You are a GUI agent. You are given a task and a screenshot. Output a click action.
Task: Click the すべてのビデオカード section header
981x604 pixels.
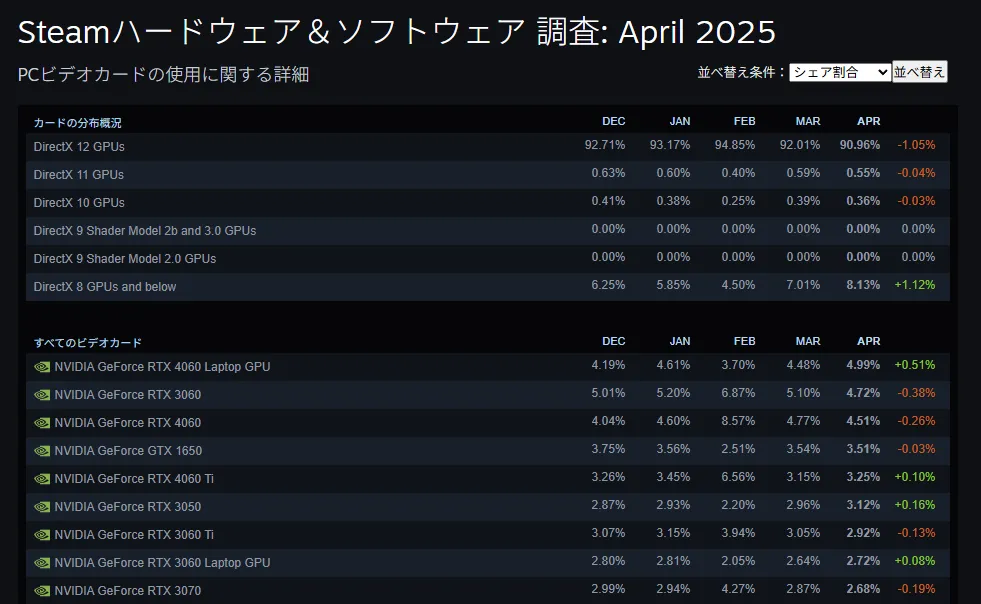pyautogui.click(x=88, y=342)
